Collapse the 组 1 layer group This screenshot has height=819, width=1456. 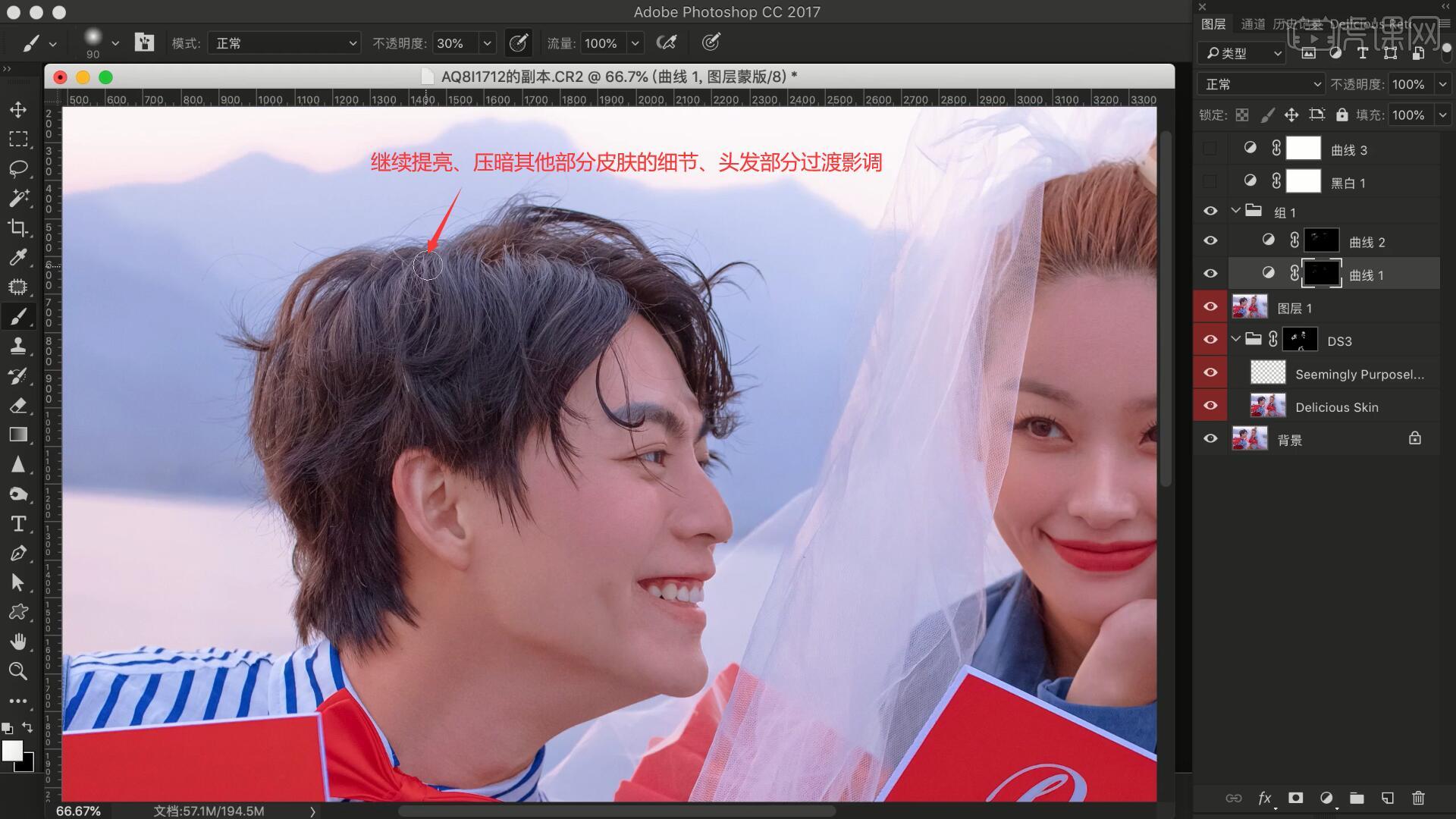(x=1236, y=211)
